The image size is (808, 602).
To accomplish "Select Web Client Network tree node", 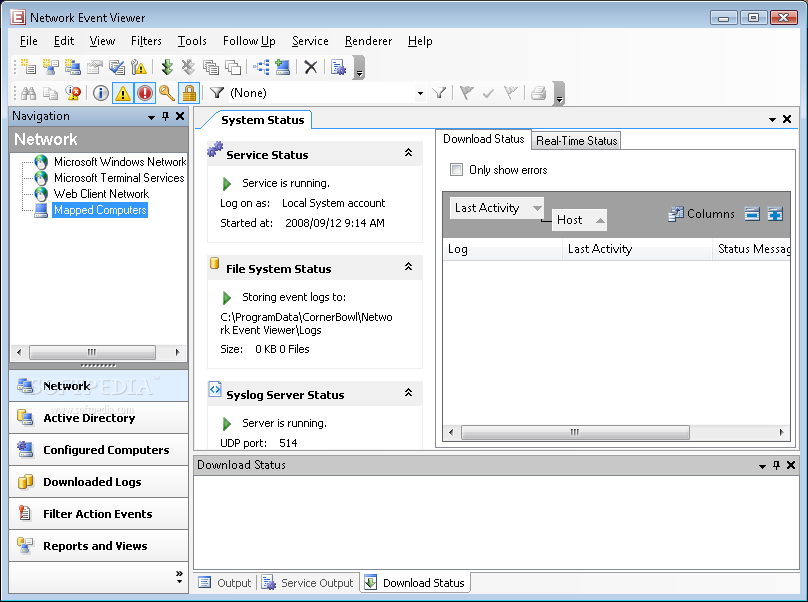I will [x=101, y=194].
